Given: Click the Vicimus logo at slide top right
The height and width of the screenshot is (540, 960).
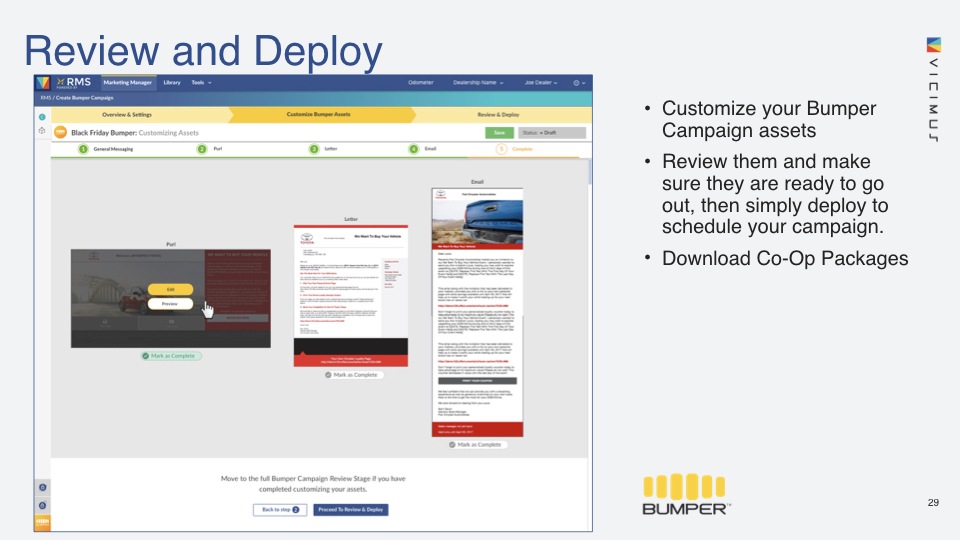Looking at the screenshot, I should (x=933, y=89).
